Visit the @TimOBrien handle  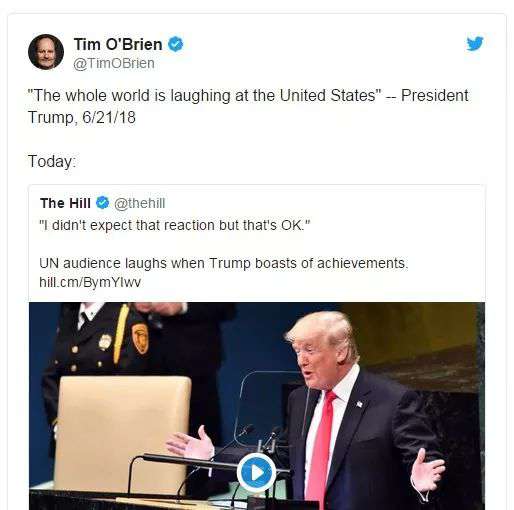tap(114, 63)
